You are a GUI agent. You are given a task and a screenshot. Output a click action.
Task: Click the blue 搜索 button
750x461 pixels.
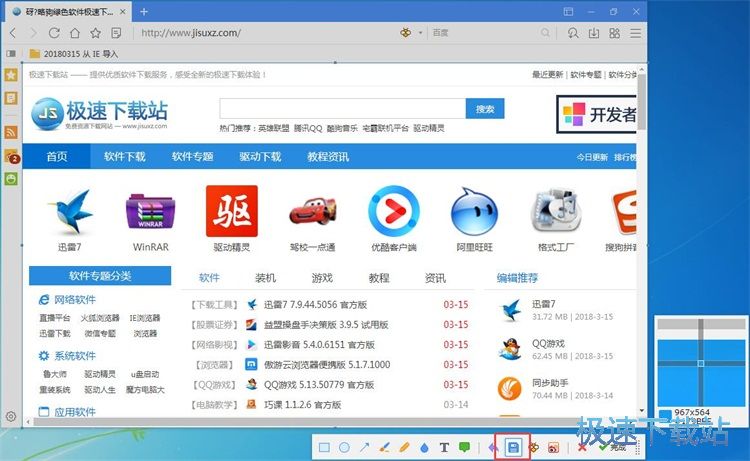point(485,109)
